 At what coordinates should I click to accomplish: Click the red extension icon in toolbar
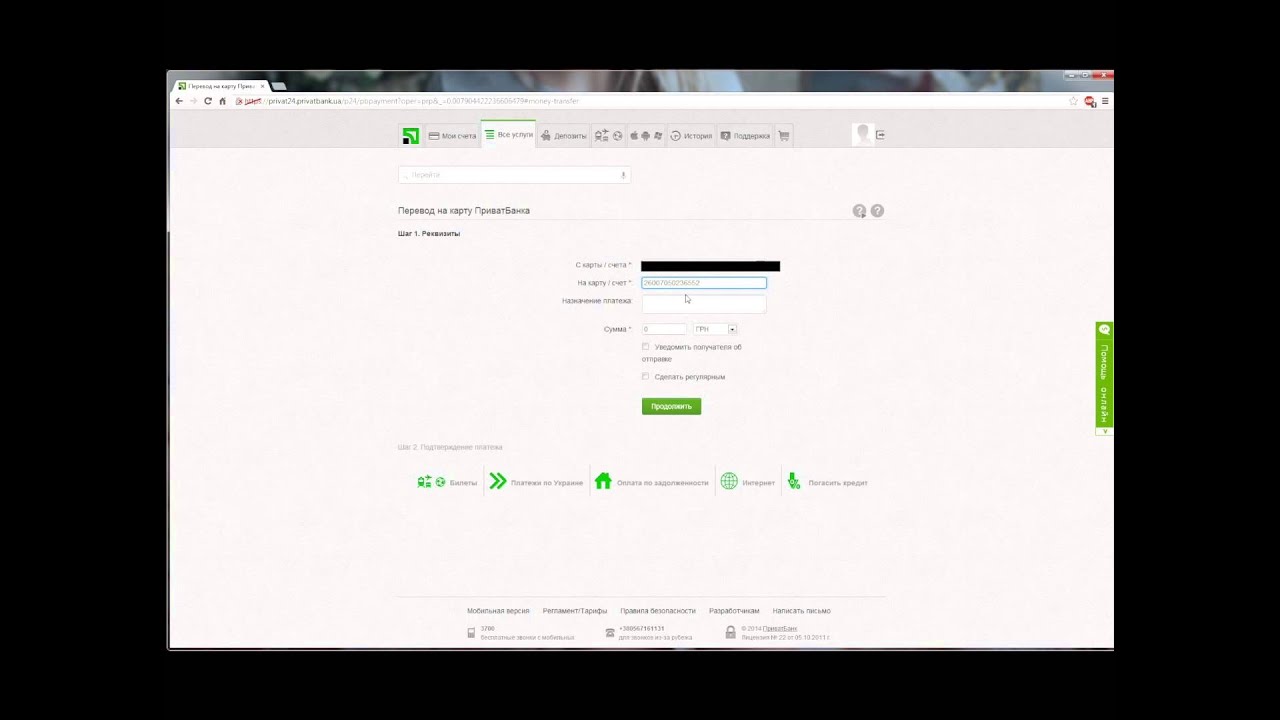coord(1090,101)
